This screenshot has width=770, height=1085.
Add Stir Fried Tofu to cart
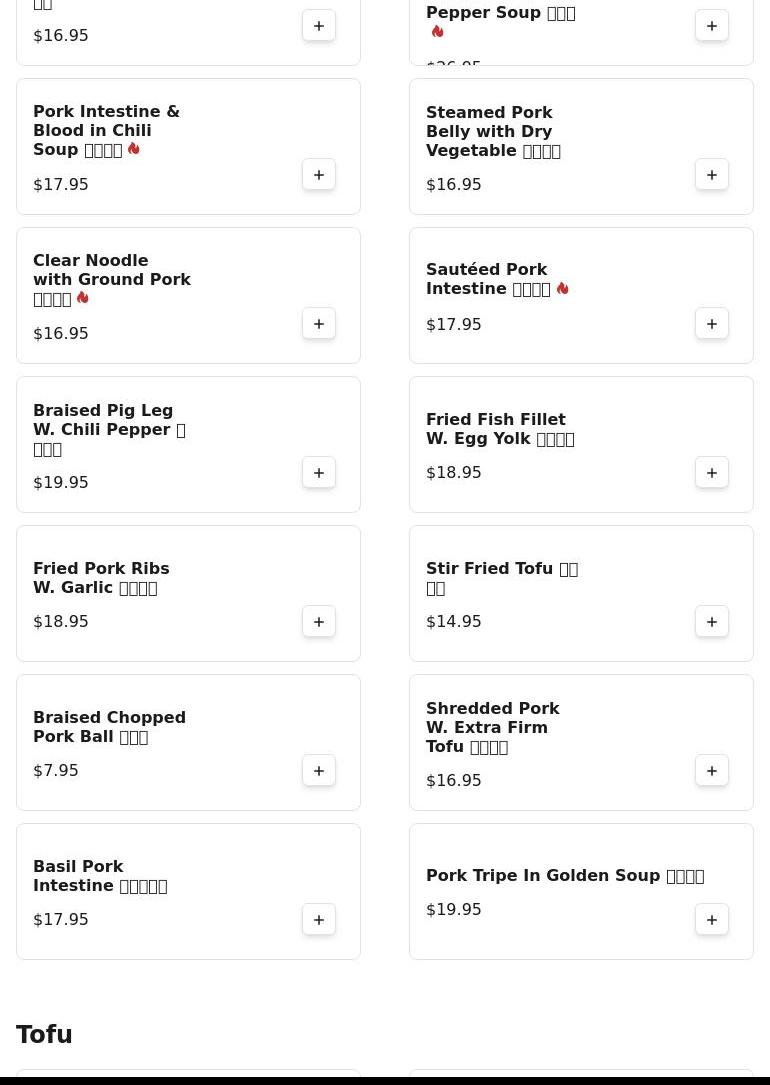(x=712, y=621)
